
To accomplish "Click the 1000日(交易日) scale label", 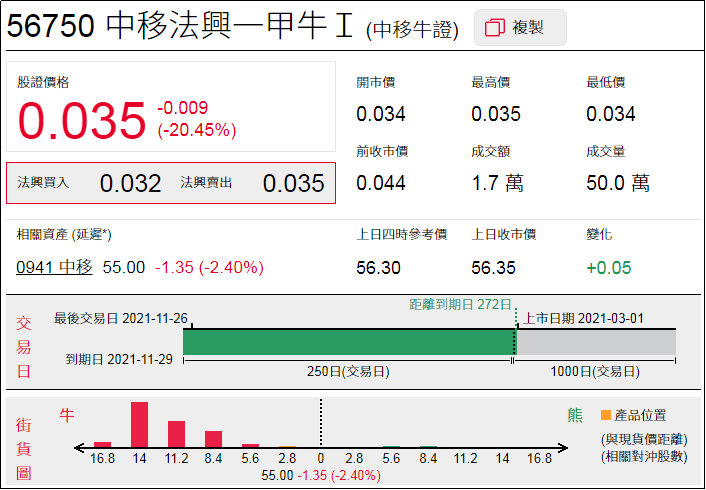I will coord(595,372).
